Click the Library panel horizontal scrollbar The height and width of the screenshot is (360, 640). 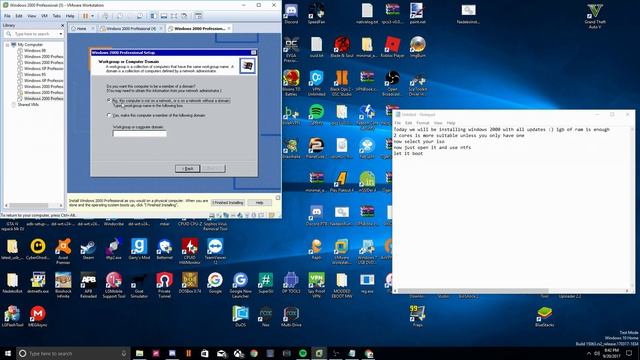(x=34, y=205)
